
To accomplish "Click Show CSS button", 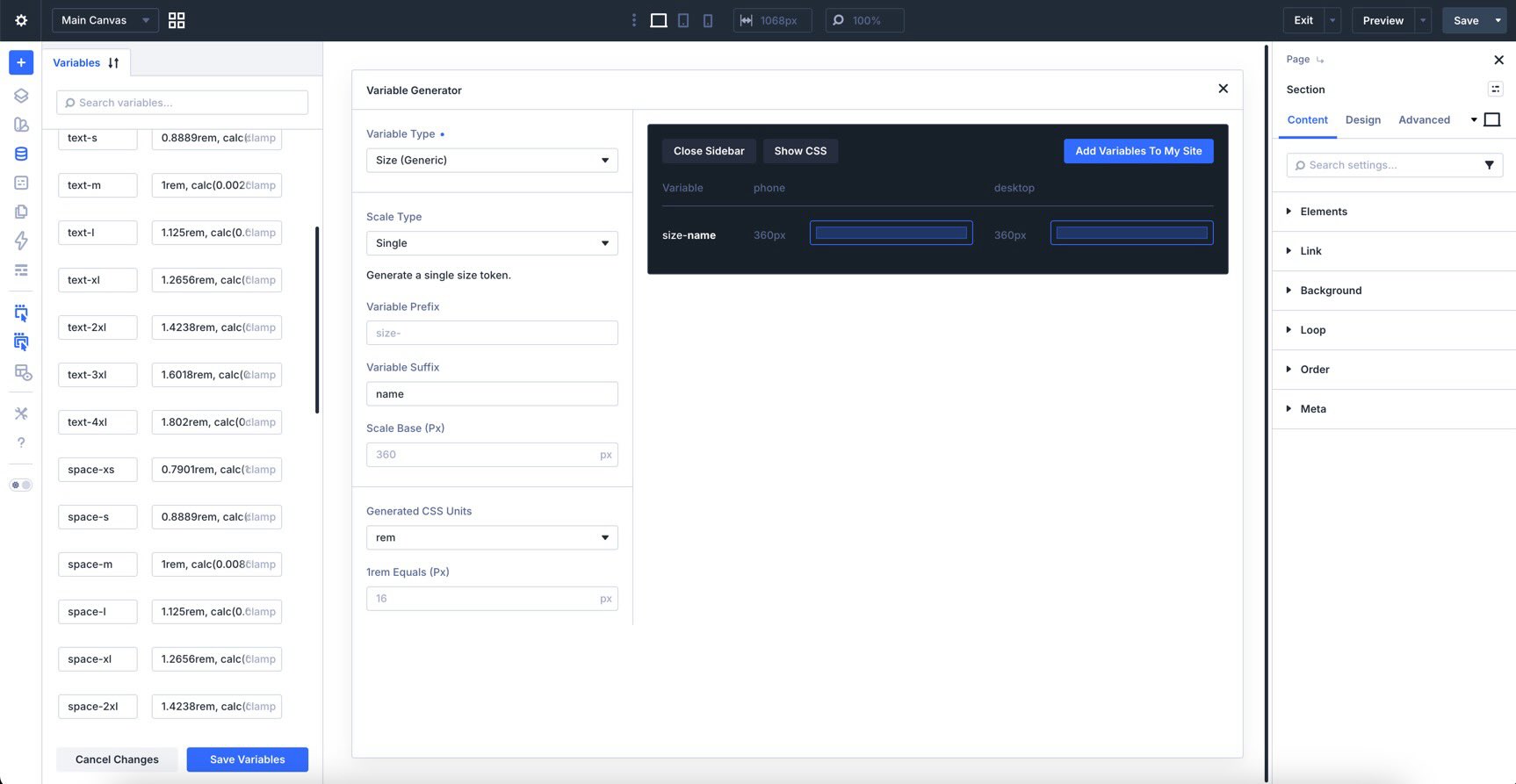I will pyautogui.click(x=800, y=151).
